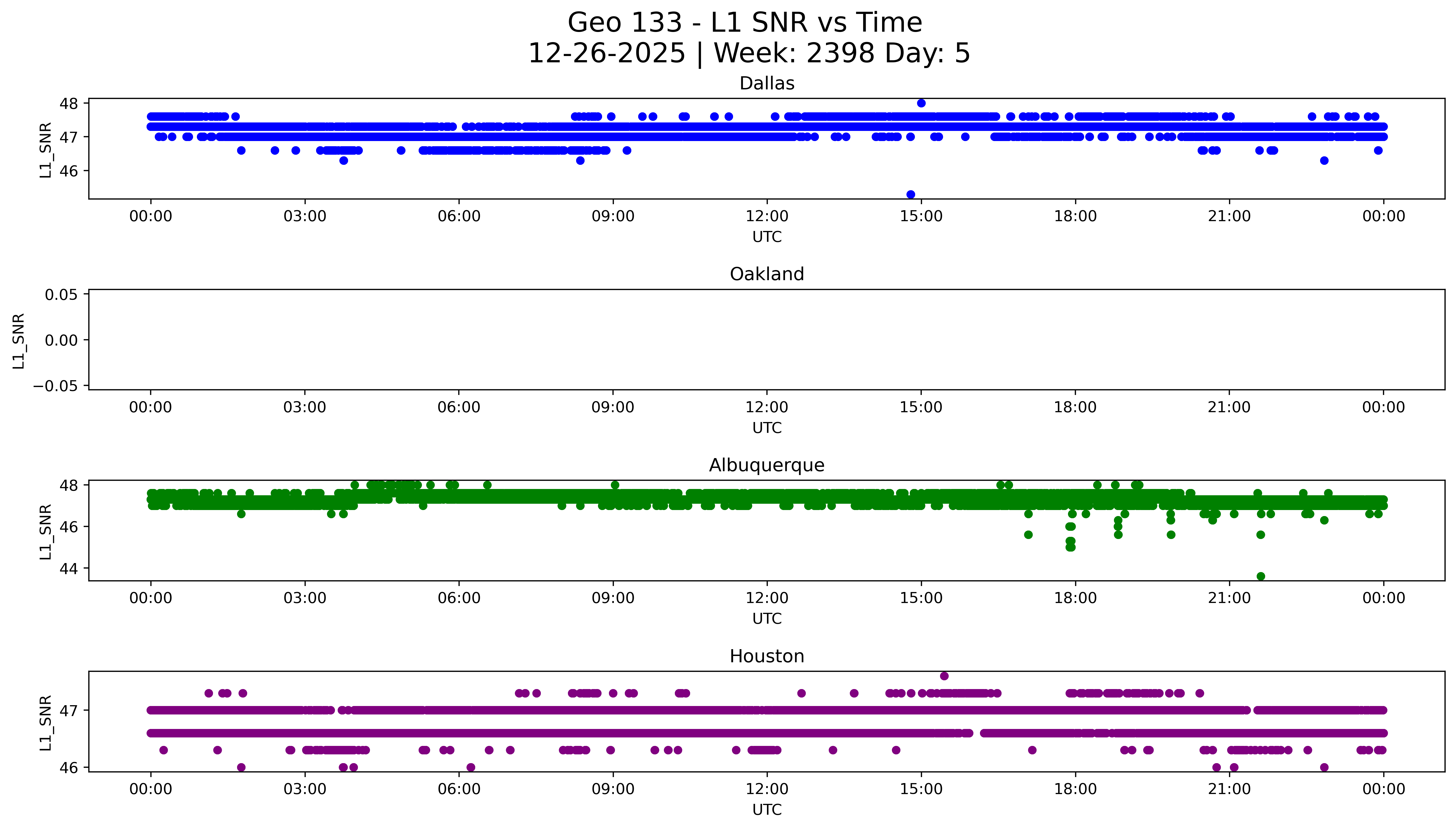Screen dimensions: 1456x829
Task: Click the 0.05 y-axis tick in Oakland plot
Action: point(62,295)
